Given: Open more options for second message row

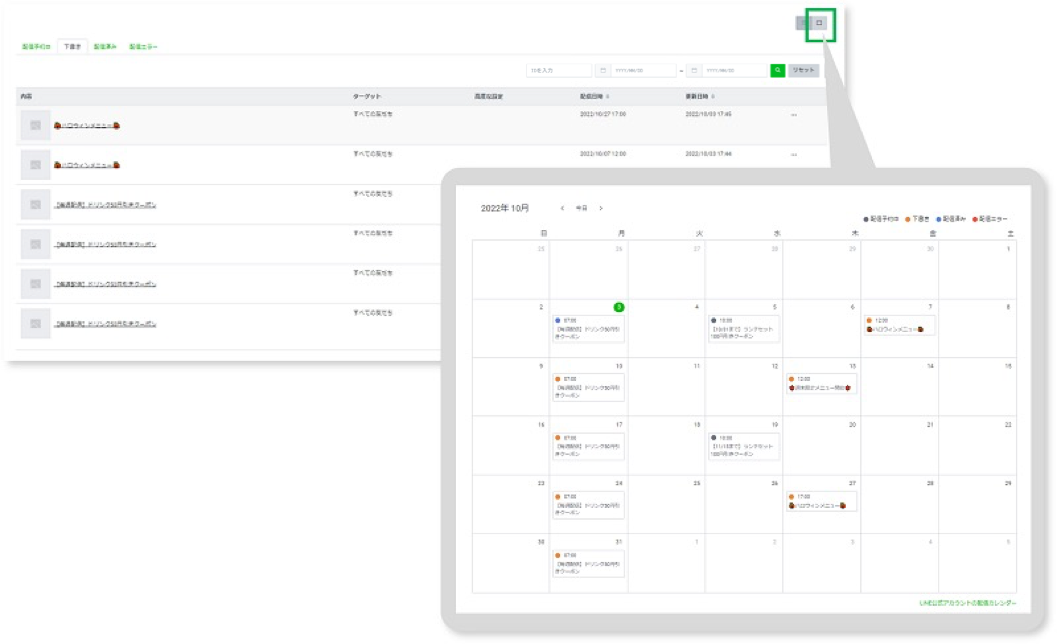Looking at the screenshot, I should pyautogui.click(x=794, y=155).
